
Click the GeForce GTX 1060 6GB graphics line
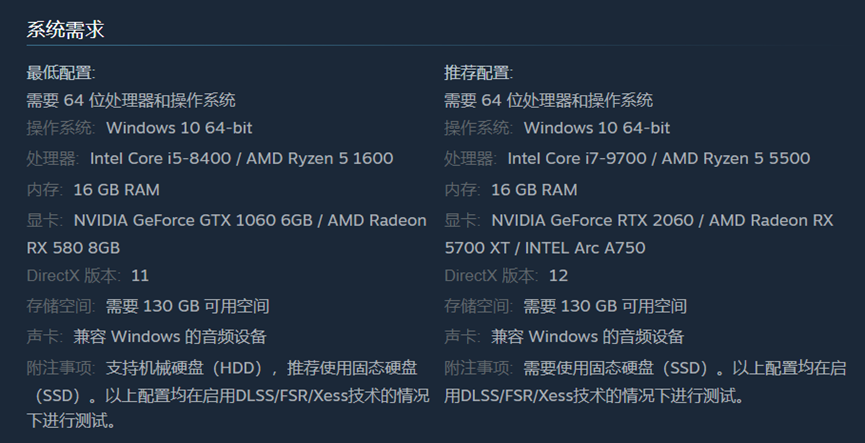227,220
